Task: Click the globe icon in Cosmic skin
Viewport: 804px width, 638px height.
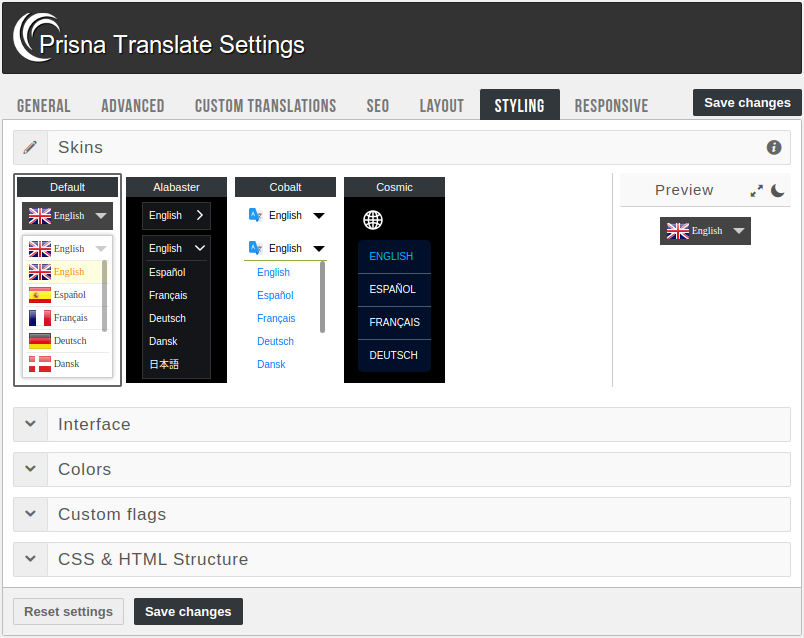Action: pyautogui.click(x=372, y=220)
